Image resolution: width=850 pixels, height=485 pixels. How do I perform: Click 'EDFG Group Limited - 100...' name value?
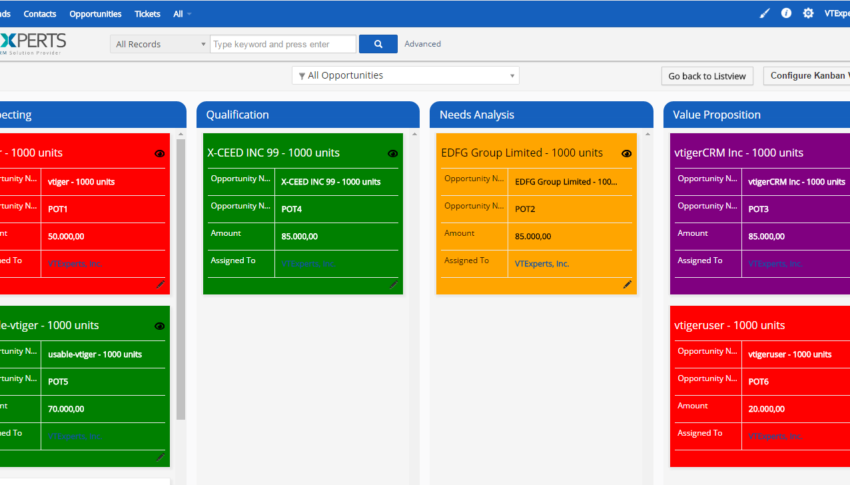pyautogui.click(x=566, y=182)
